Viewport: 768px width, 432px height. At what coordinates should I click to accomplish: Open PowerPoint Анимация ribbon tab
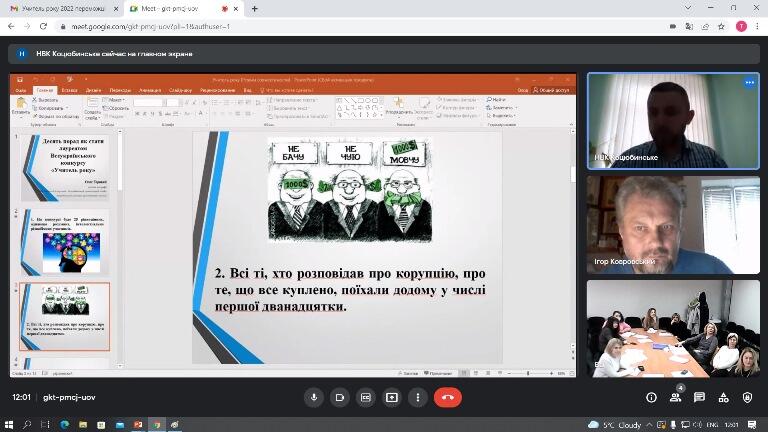[150, 91]
